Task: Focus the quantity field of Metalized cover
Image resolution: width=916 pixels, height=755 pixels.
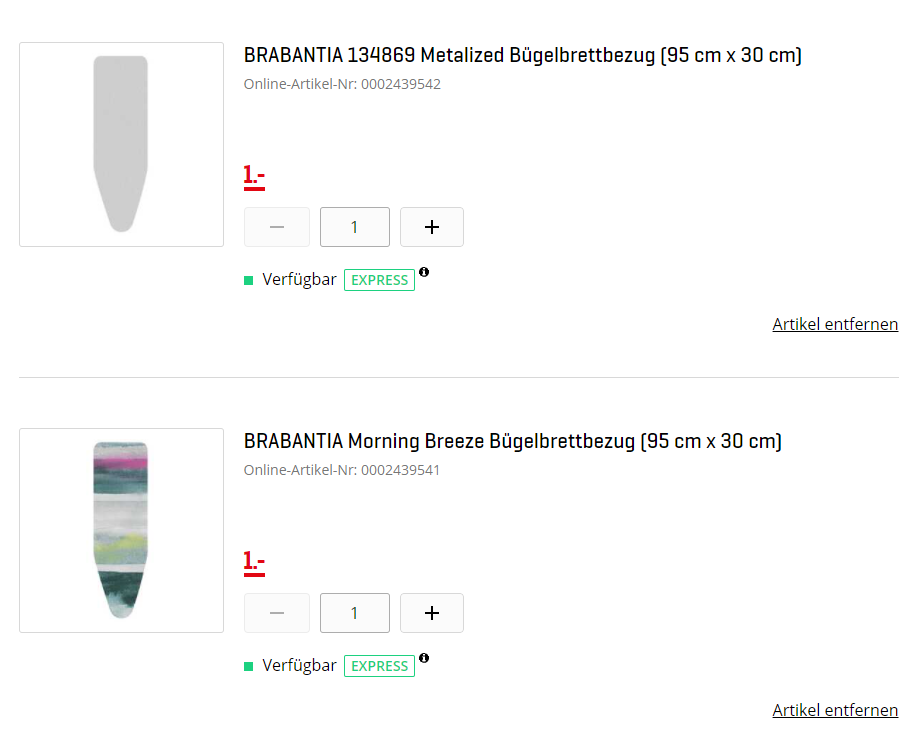Action: 354,227
